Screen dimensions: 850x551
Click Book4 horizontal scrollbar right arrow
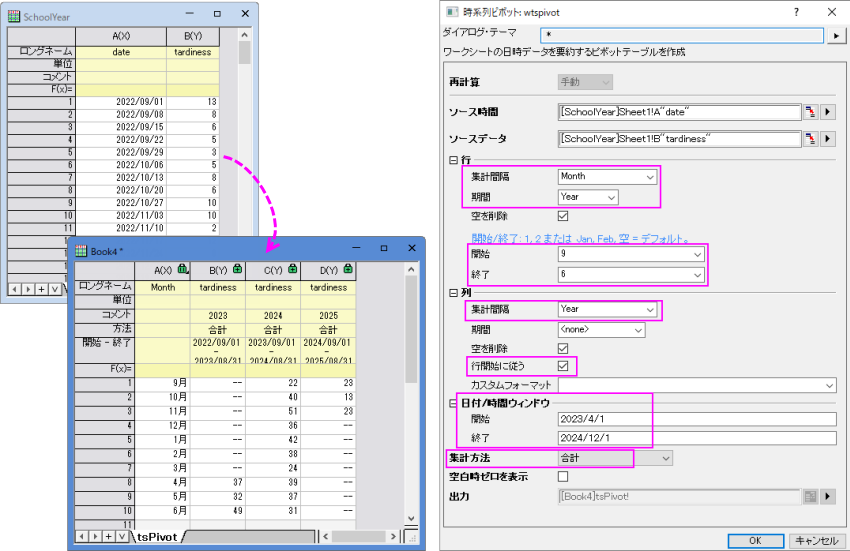pyautogui.click(x=394, y=536)
